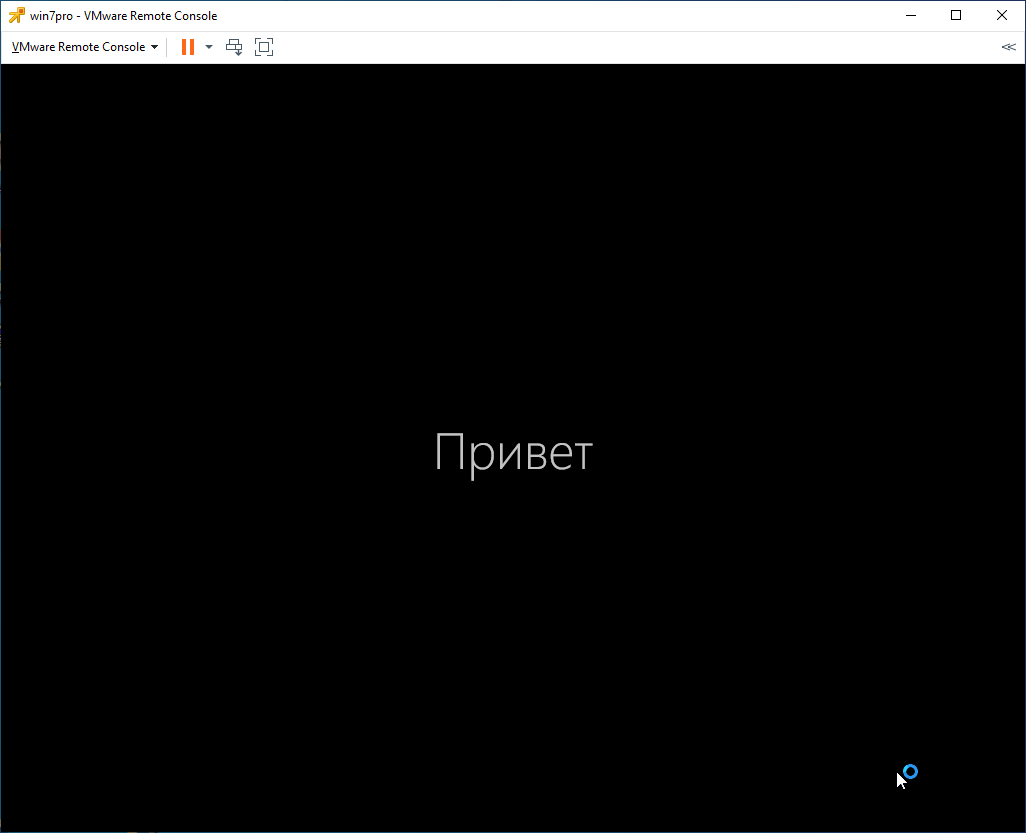
Task: Minimize the VMware Remote Console window
Action: click(911, 15)
